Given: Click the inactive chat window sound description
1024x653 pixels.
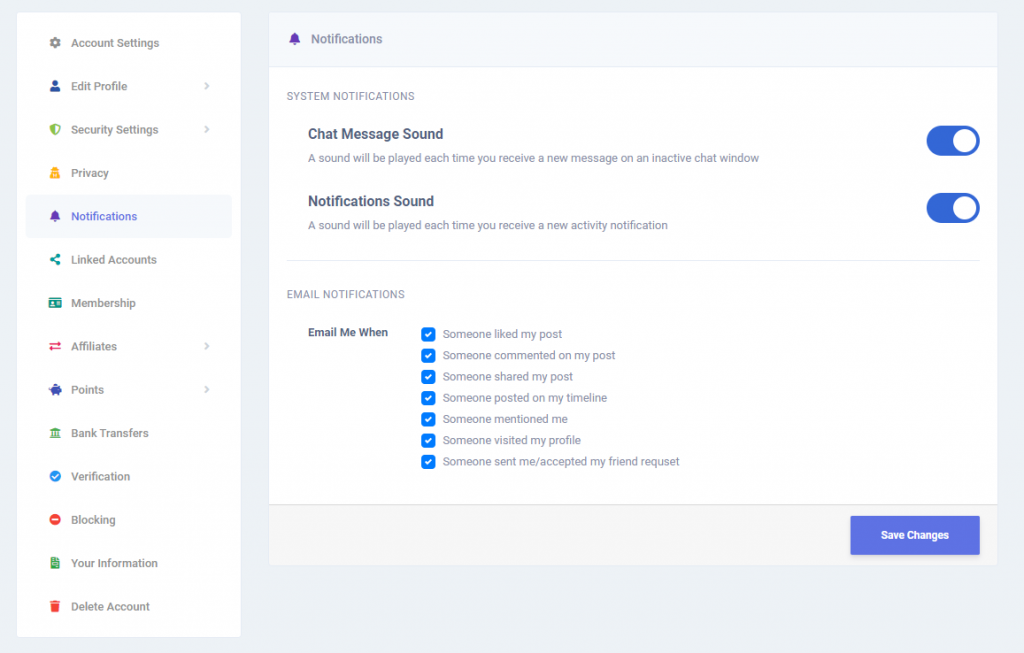Looking at the screenshot, I should coord(534,158).
